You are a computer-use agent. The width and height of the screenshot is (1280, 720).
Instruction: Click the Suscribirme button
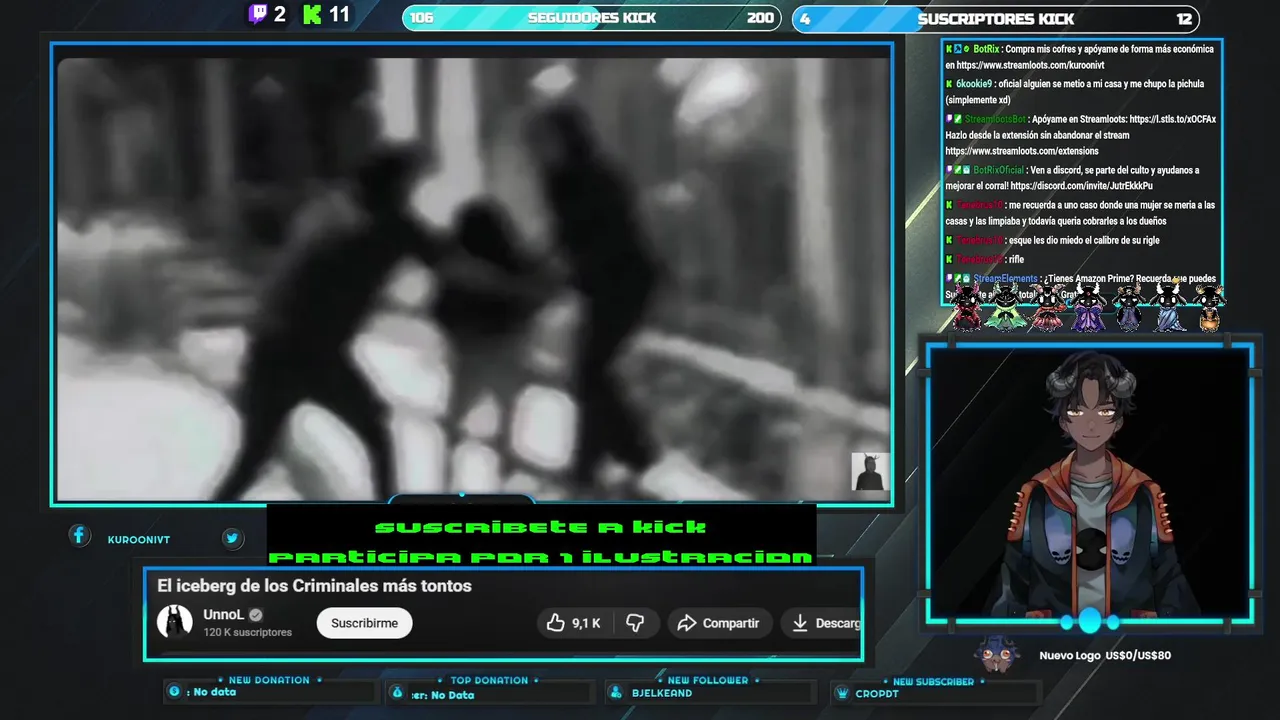tap(364, 623)
